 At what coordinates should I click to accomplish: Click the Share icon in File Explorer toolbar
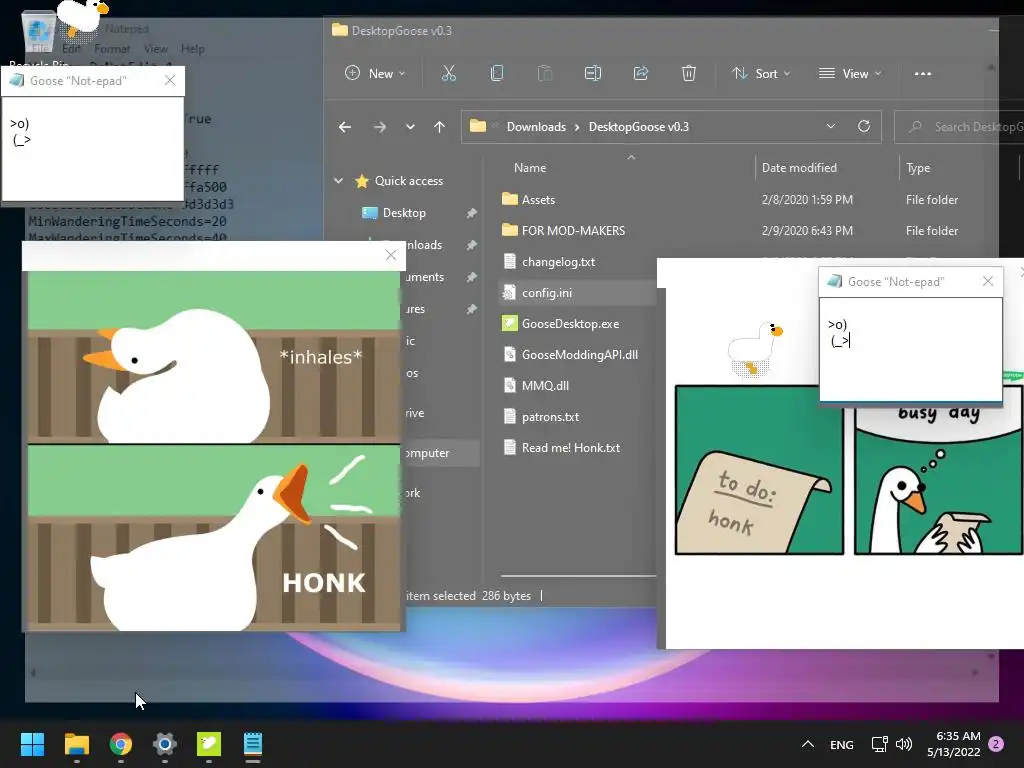coord(641,73)
